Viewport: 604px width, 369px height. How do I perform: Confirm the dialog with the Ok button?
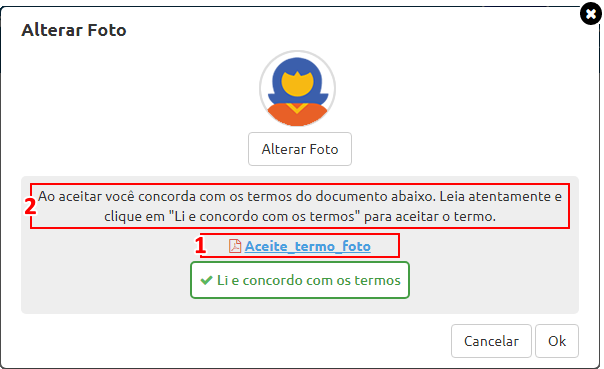click(557, 341)
